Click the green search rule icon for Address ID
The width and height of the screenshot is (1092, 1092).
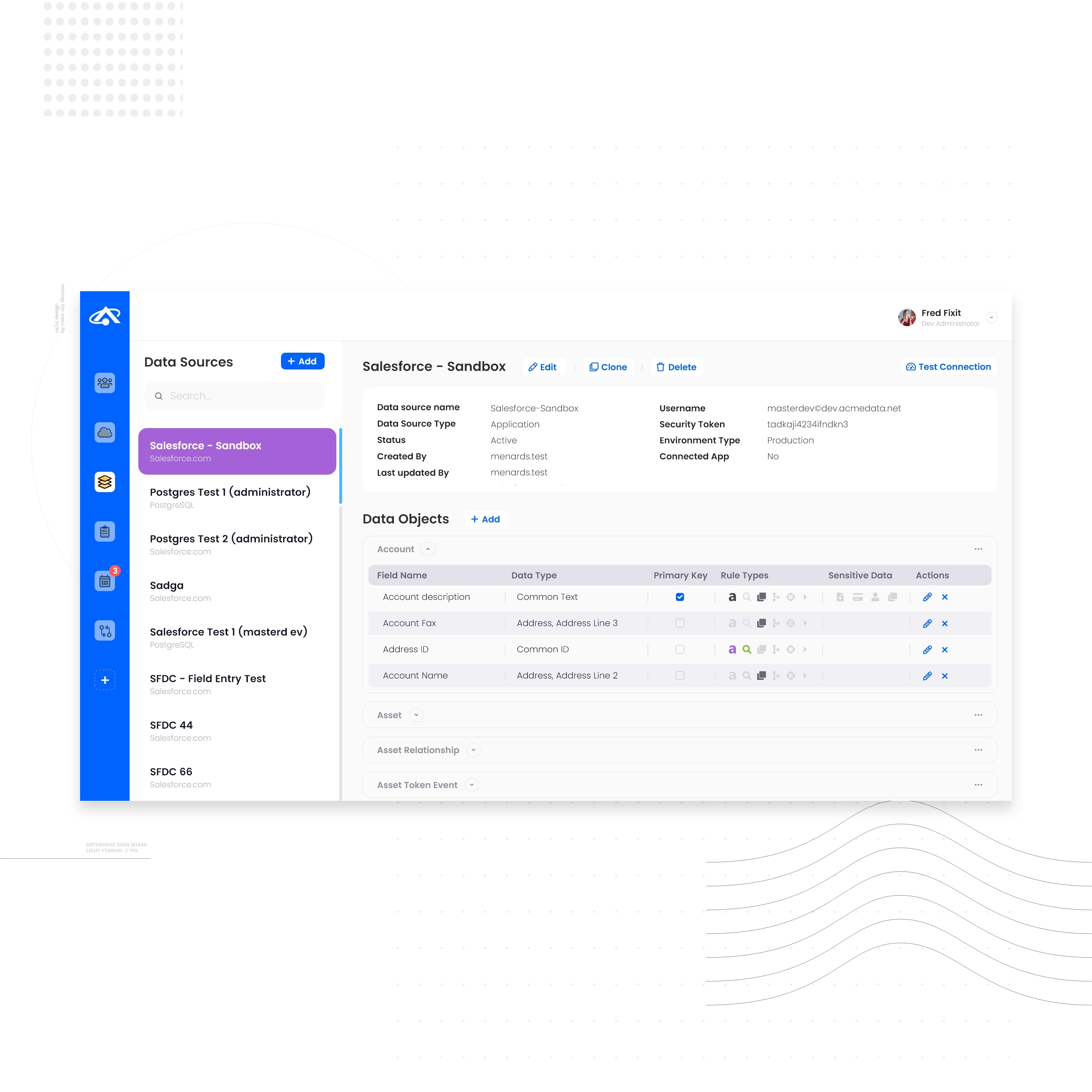747,649
